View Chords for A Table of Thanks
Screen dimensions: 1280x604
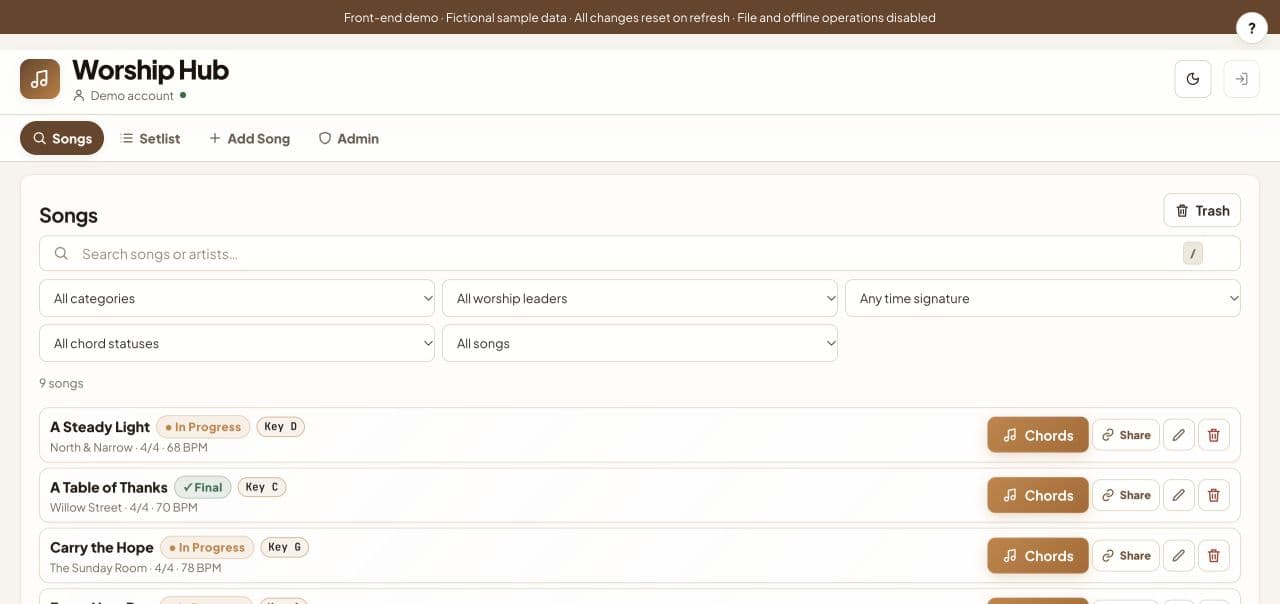pyautogui.click(x=1038, y=495)
